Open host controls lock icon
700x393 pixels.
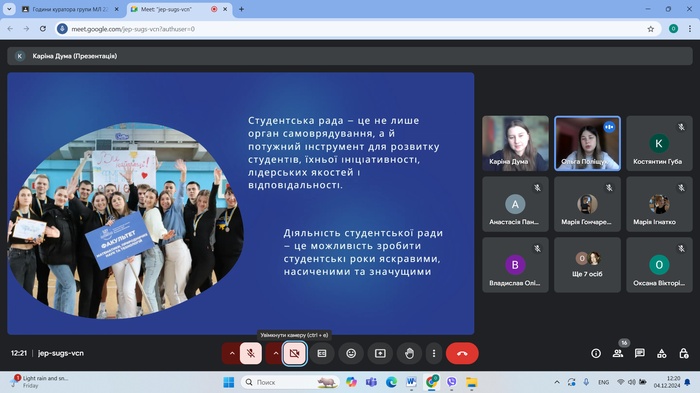pos(683,353)
